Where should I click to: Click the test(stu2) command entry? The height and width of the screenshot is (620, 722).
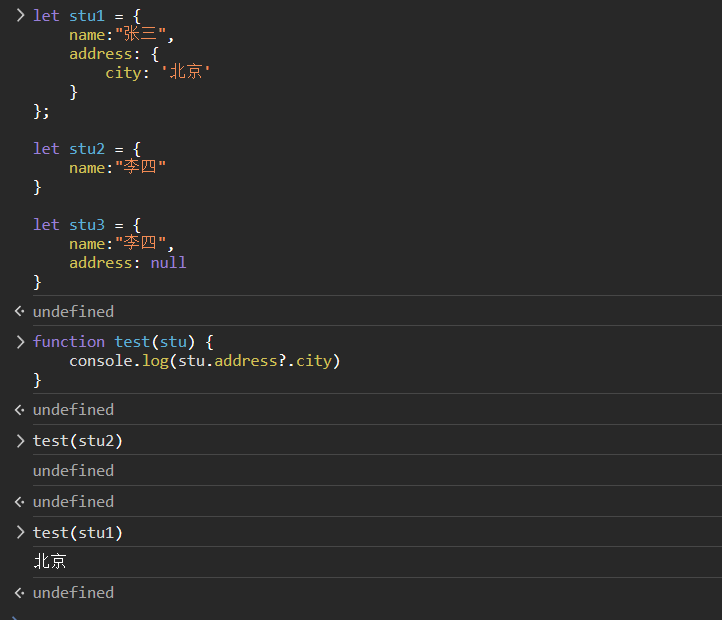(x=78, y=441)
